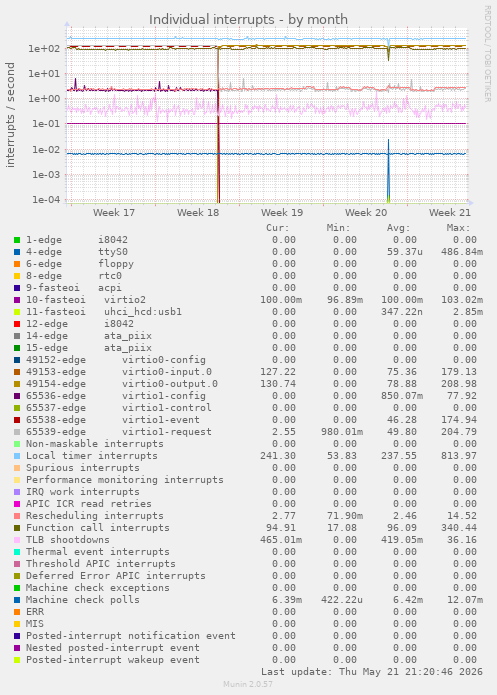Click the light blue Local timer interrupts swatch
Viewport: 497px width, 695px height.
coord(17,456)
